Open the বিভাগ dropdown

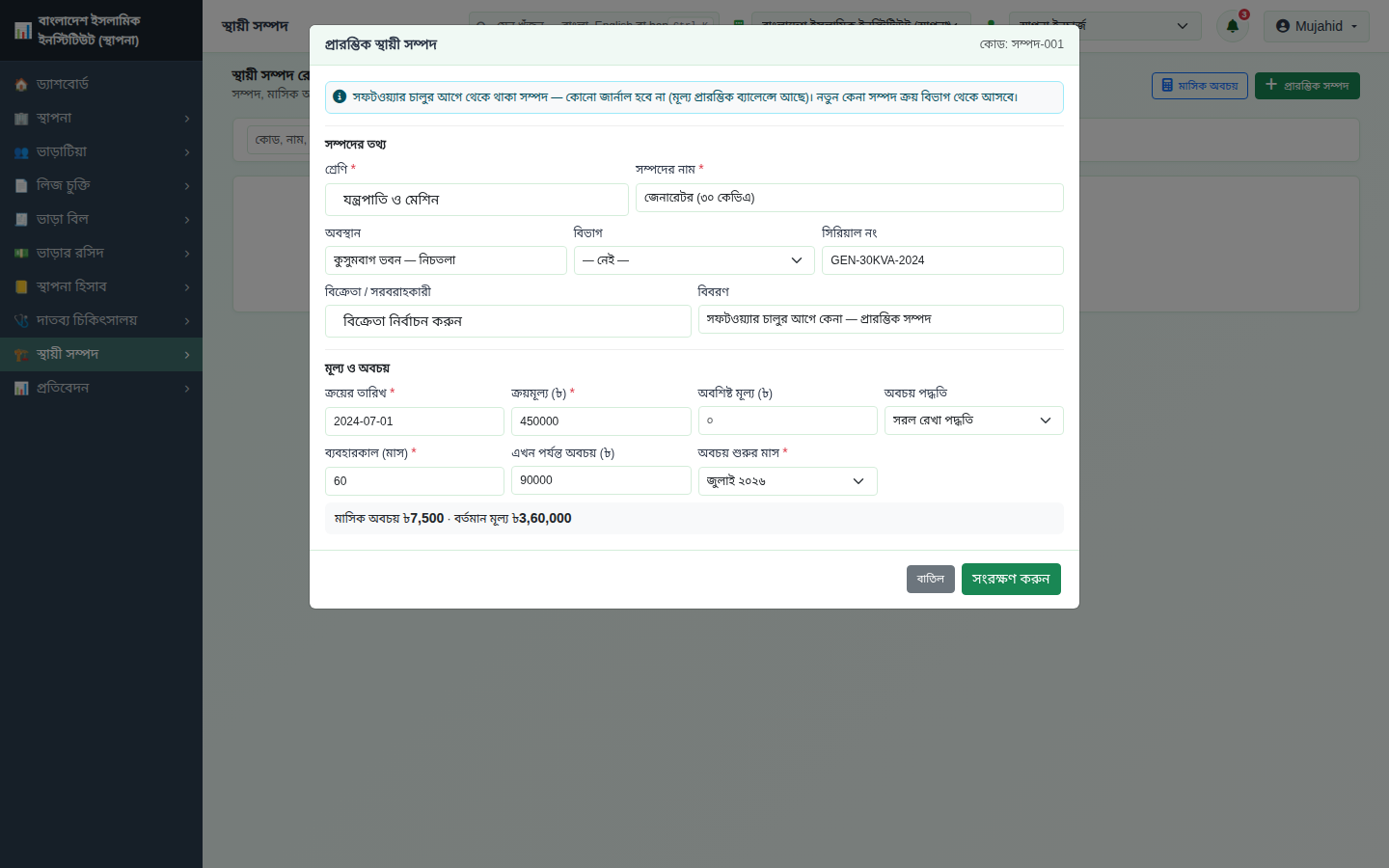(x=694, y=260)
